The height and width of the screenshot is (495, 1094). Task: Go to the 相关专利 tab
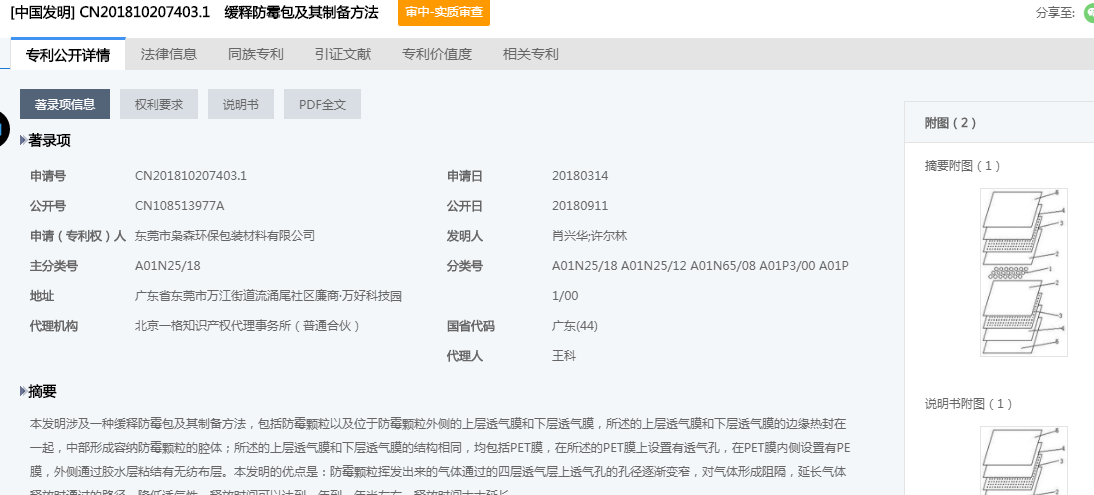click(x=531, y=54)
